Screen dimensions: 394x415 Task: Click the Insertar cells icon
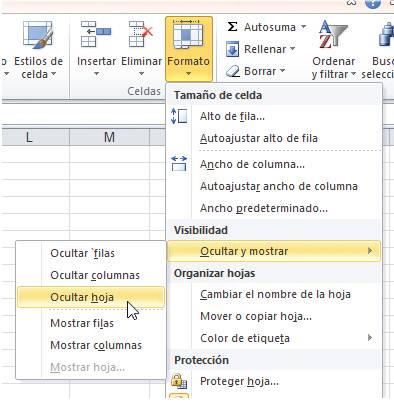96,34
